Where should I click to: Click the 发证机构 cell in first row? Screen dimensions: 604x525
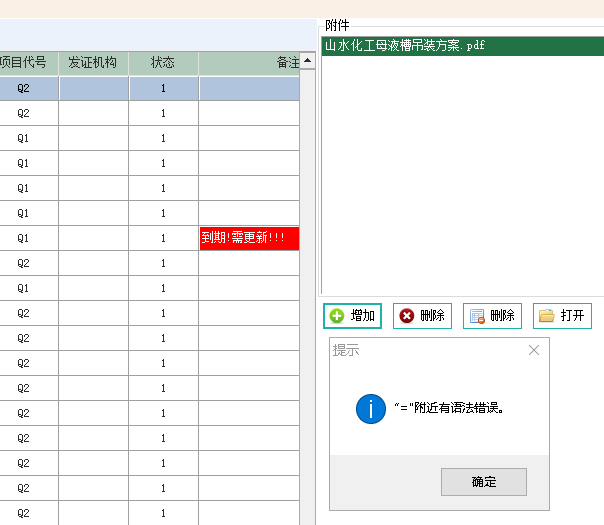pos(93,88)
